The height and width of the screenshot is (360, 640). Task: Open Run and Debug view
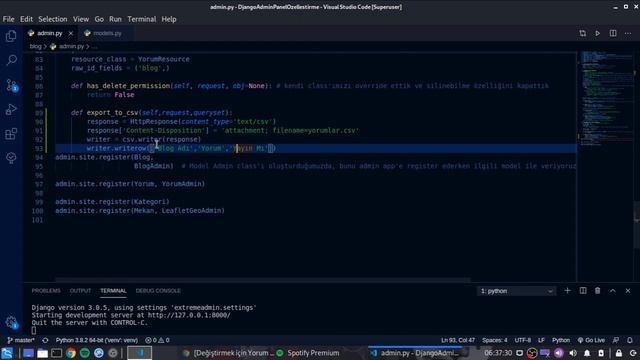click(x=11, y=109)
